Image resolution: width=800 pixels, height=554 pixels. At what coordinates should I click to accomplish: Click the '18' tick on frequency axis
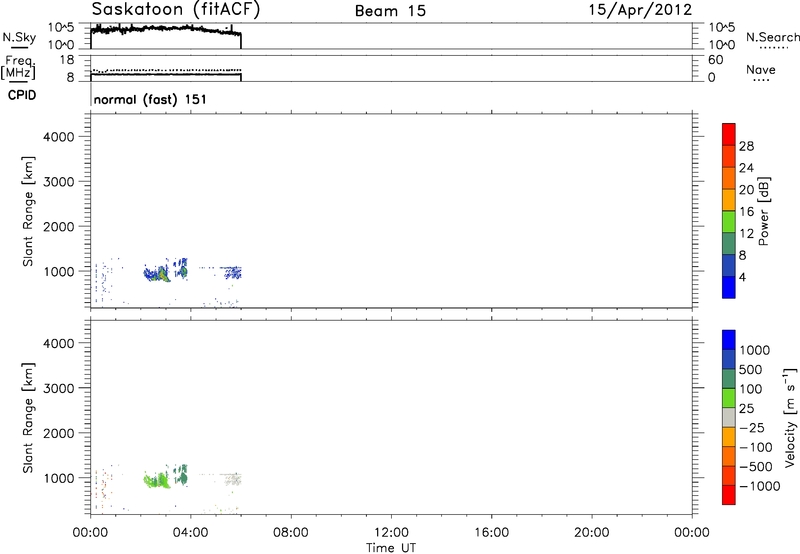(x=67, y=60)
